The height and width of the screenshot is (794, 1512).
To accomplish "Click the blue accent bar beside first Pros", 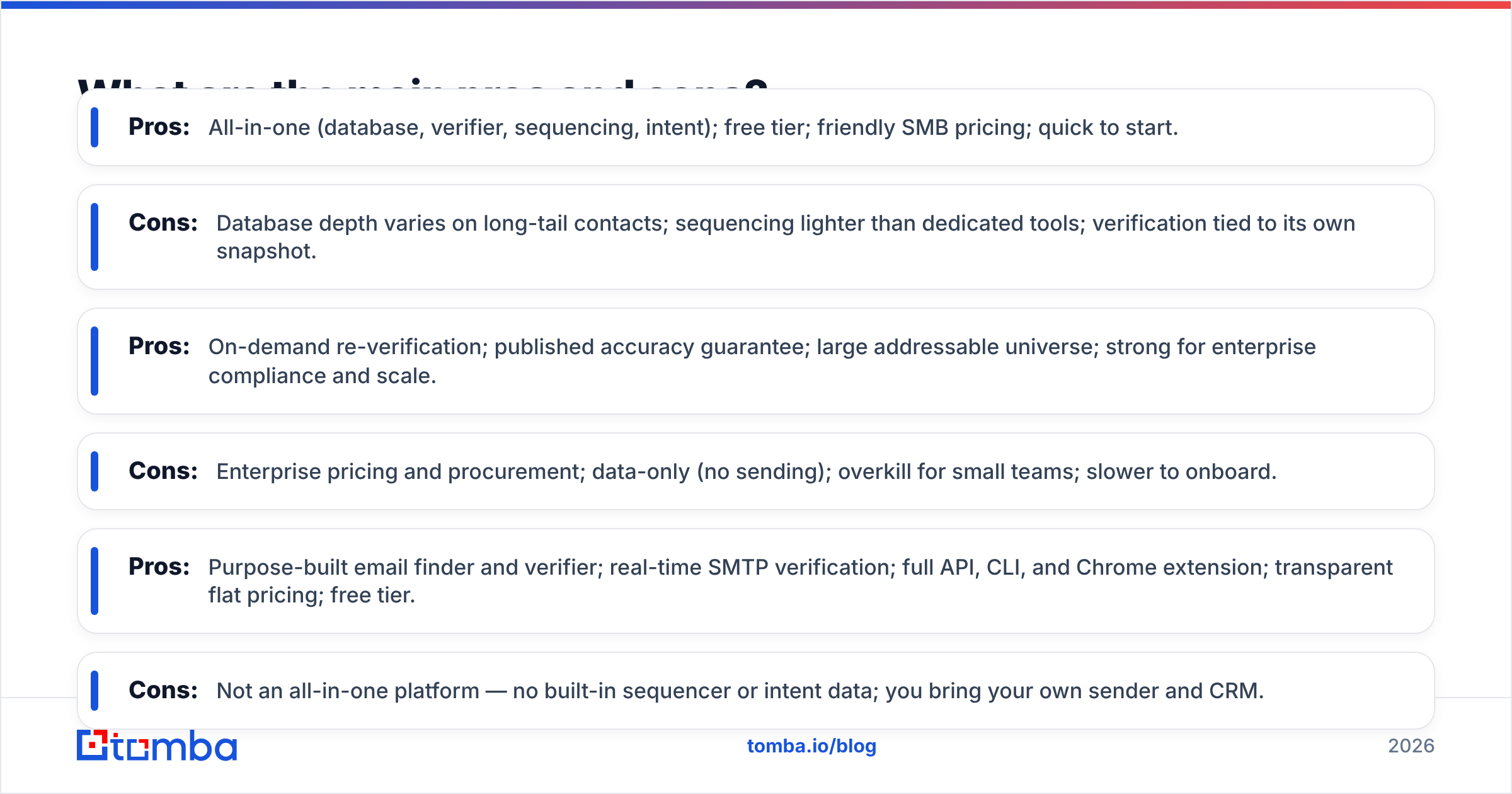I will pos(94,127).
